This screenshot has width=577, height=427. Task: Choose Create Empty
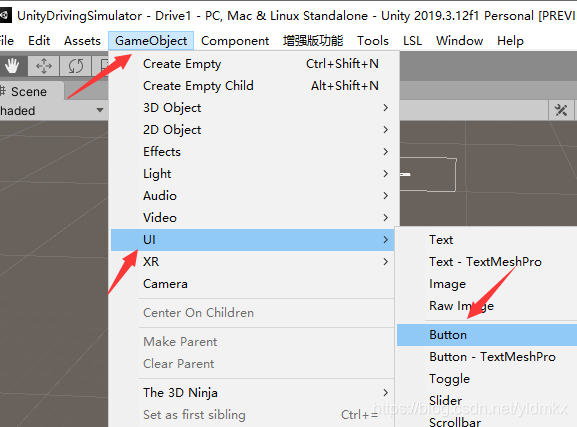point(252,64)
